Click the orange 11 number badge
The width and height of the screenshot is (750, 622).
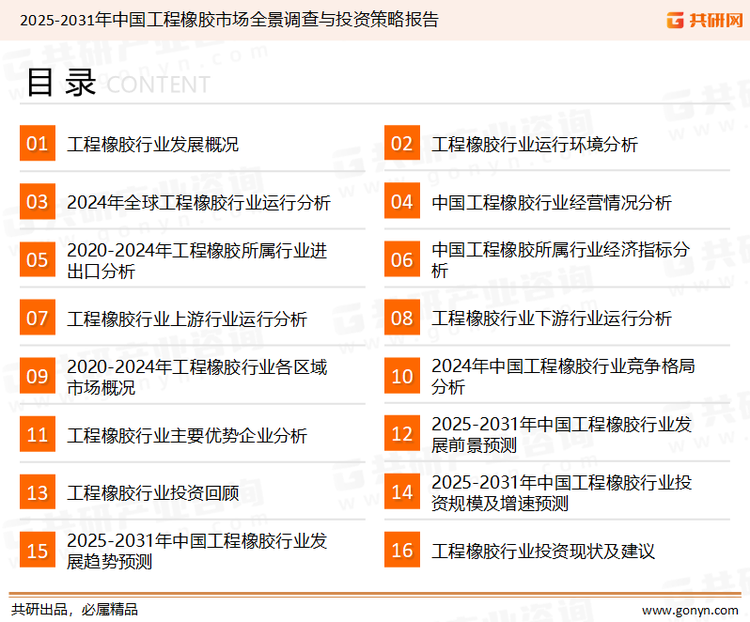point(37,434)
